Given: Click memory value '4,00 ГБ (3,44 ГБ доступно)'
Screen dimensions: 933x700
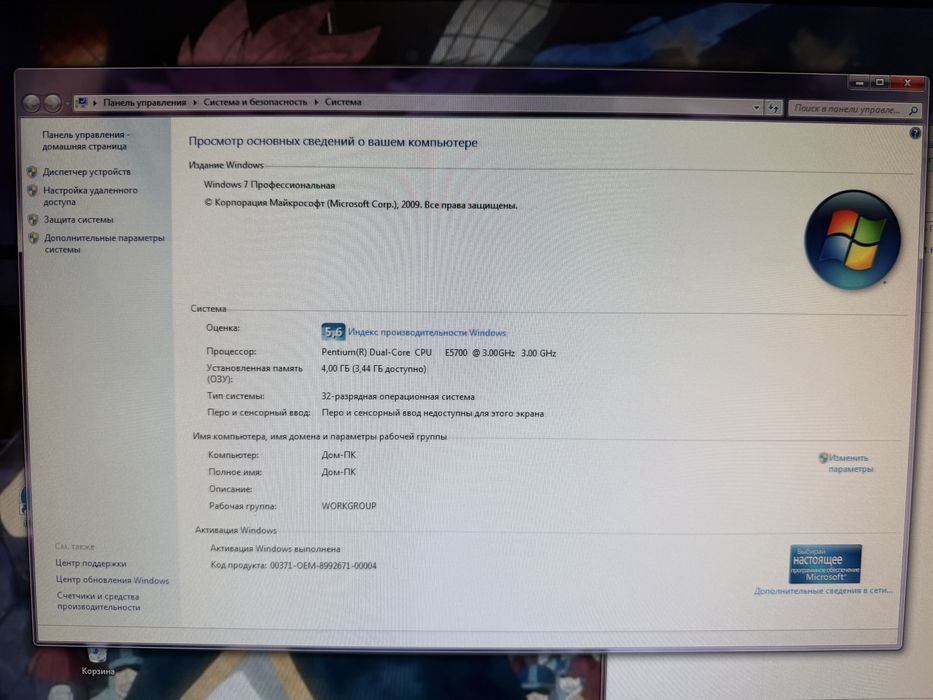Looking at the screenshot, I should 374,369.
